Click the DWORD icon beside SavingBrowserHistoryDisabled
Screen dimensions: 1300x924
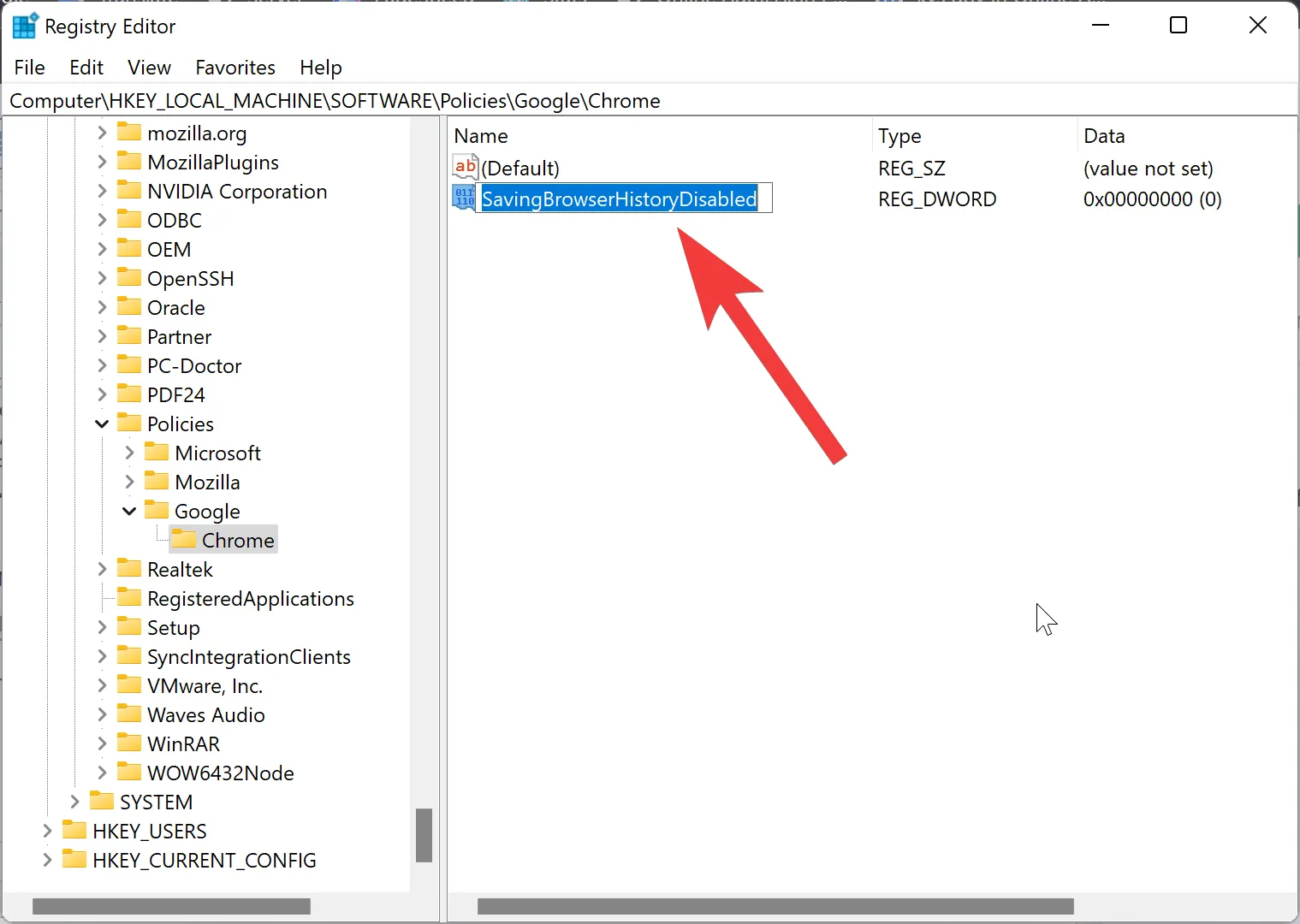(x=464, y=198)
